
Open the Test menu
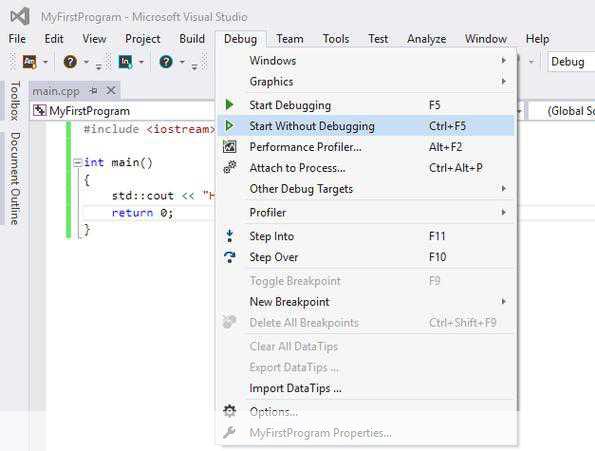pos(378,39)
